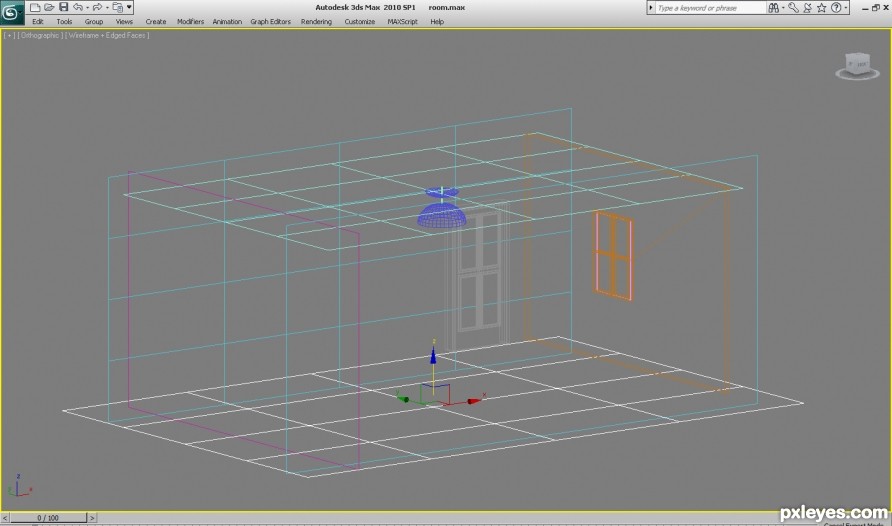Screen dimensions: 892x526
Task: Open the Undo history dropdown arrow
Action: tap(87, 8)
